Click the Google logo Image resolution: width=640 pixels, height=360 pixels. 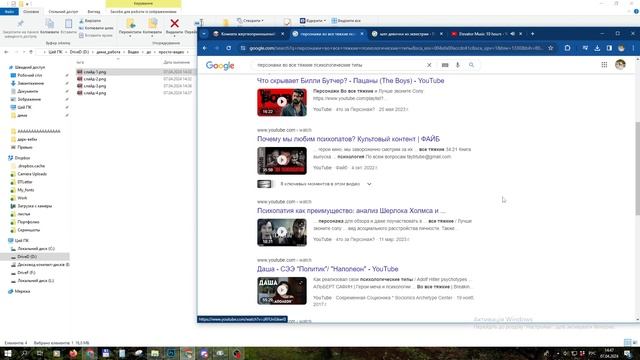point(220,65)
